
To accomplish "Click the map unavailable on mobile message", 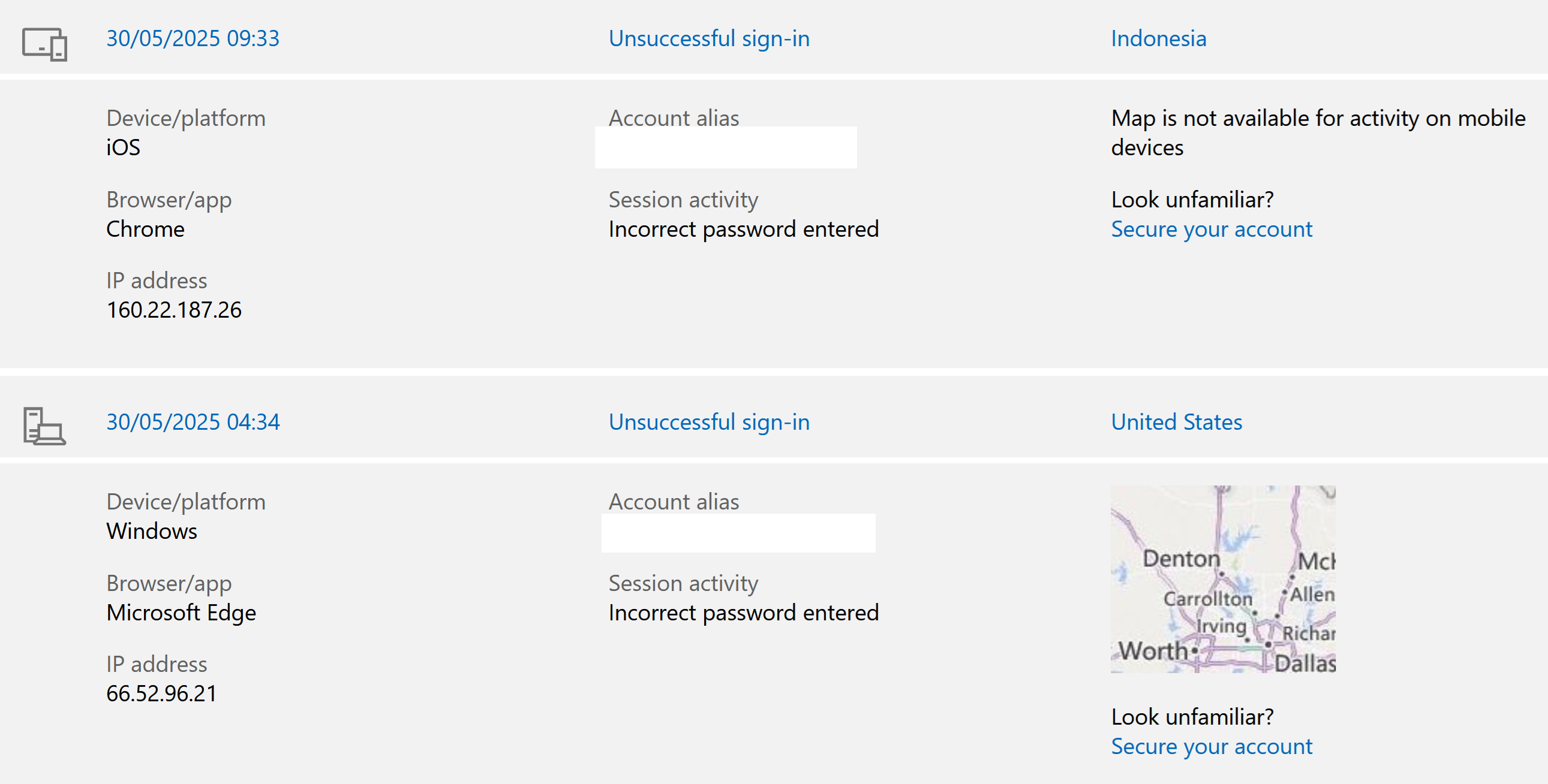I will click(1318, 133).
